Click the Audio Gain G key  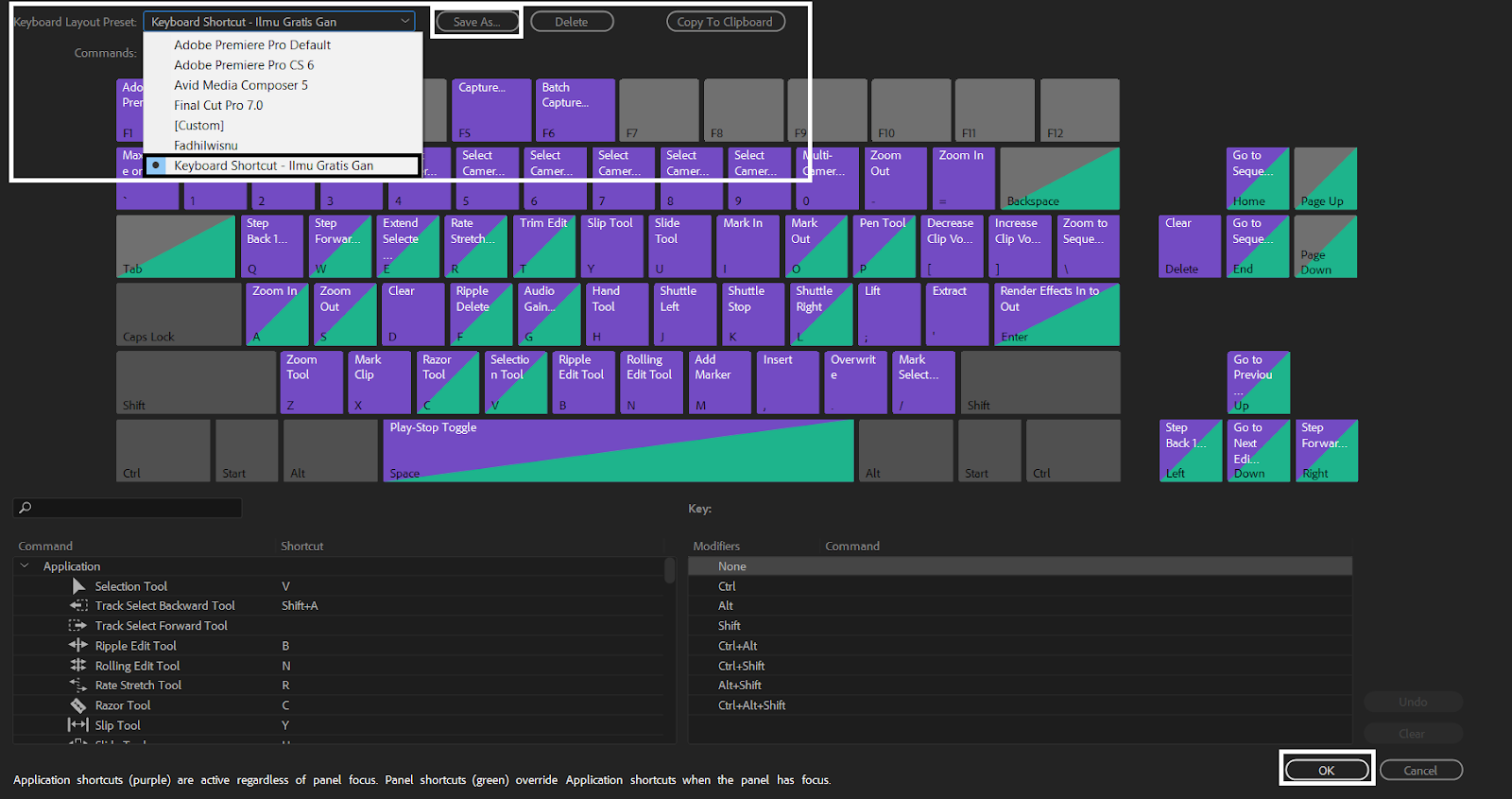click(x=549, y=315)
